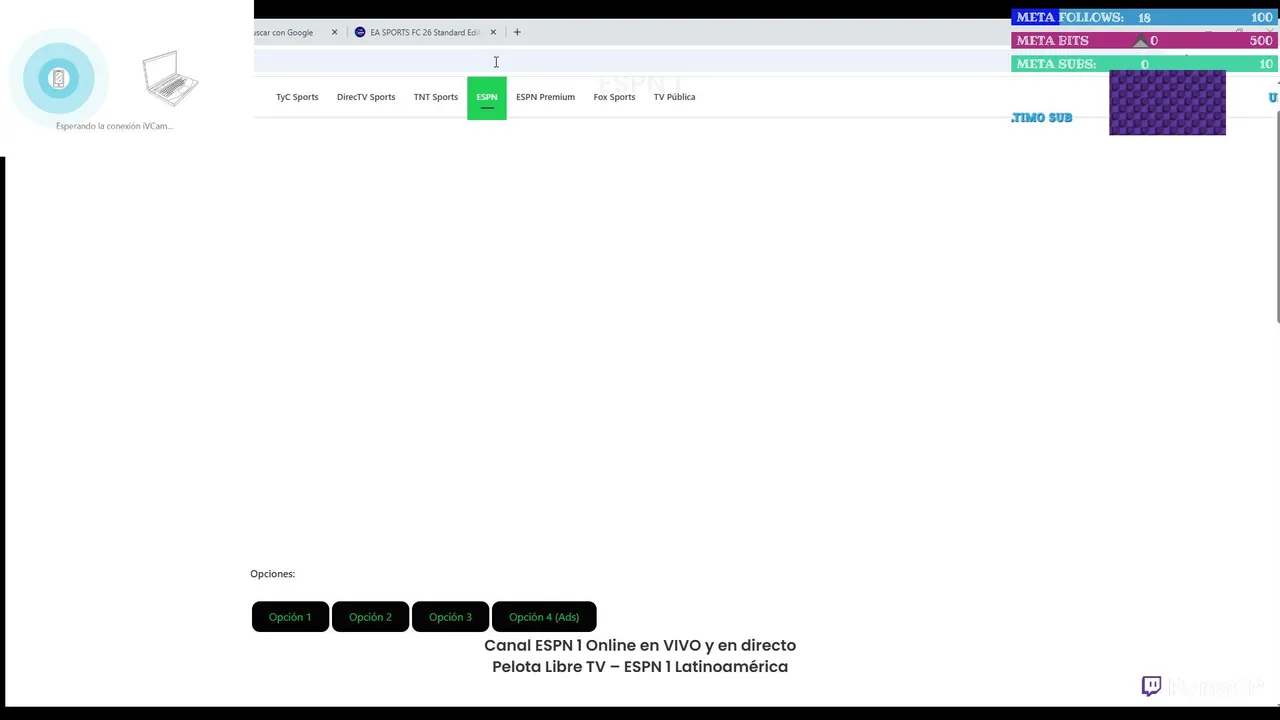Click the iVCam laptop icon
This screenshot has height=720, width=1280.
pyautogui.click(x=170, y=78)
